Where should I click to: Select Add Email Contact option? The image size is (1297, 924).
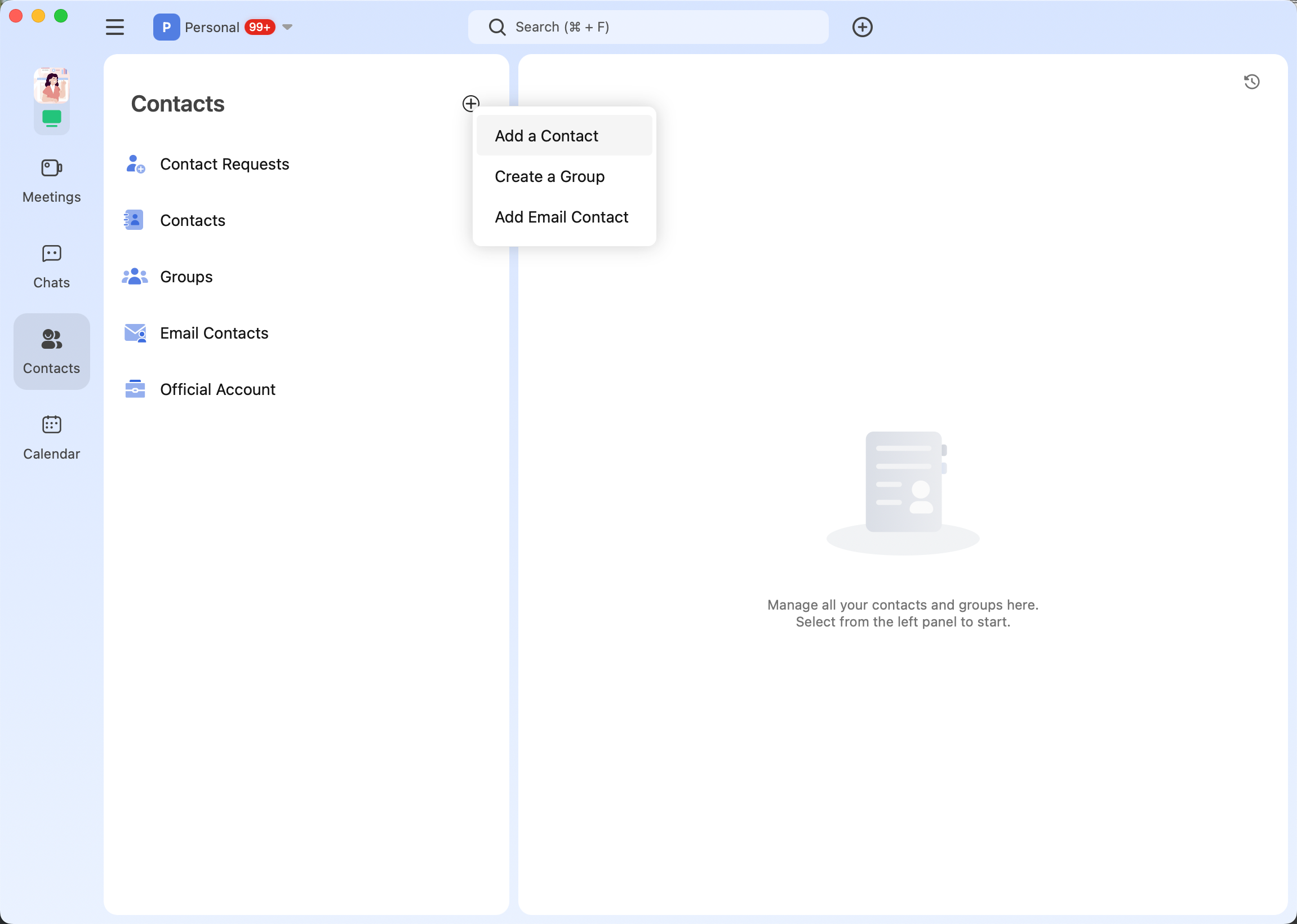pyautogui.click(x=561, y=217)
